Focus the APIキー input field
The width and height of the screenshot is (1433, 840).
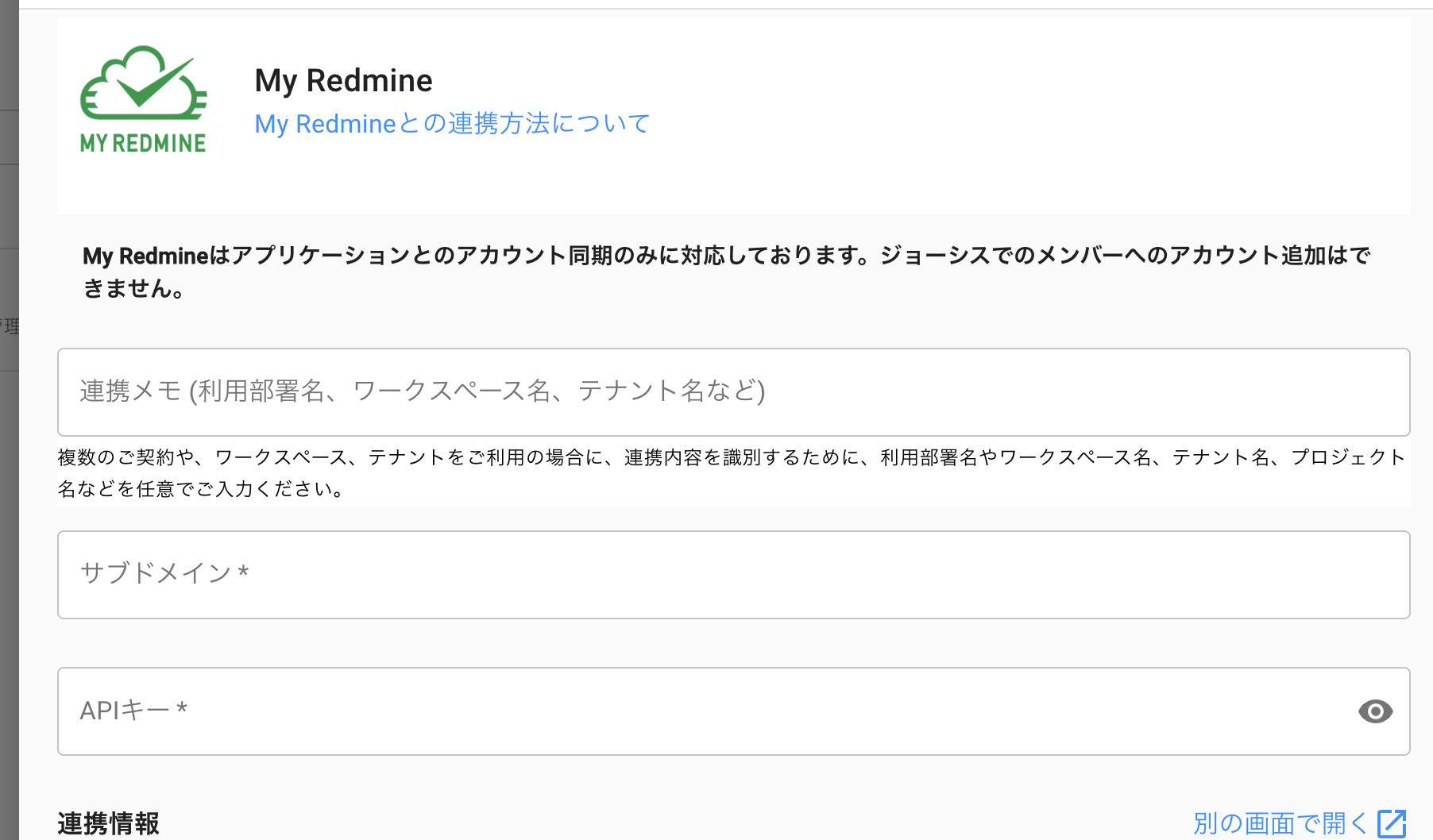715,711
